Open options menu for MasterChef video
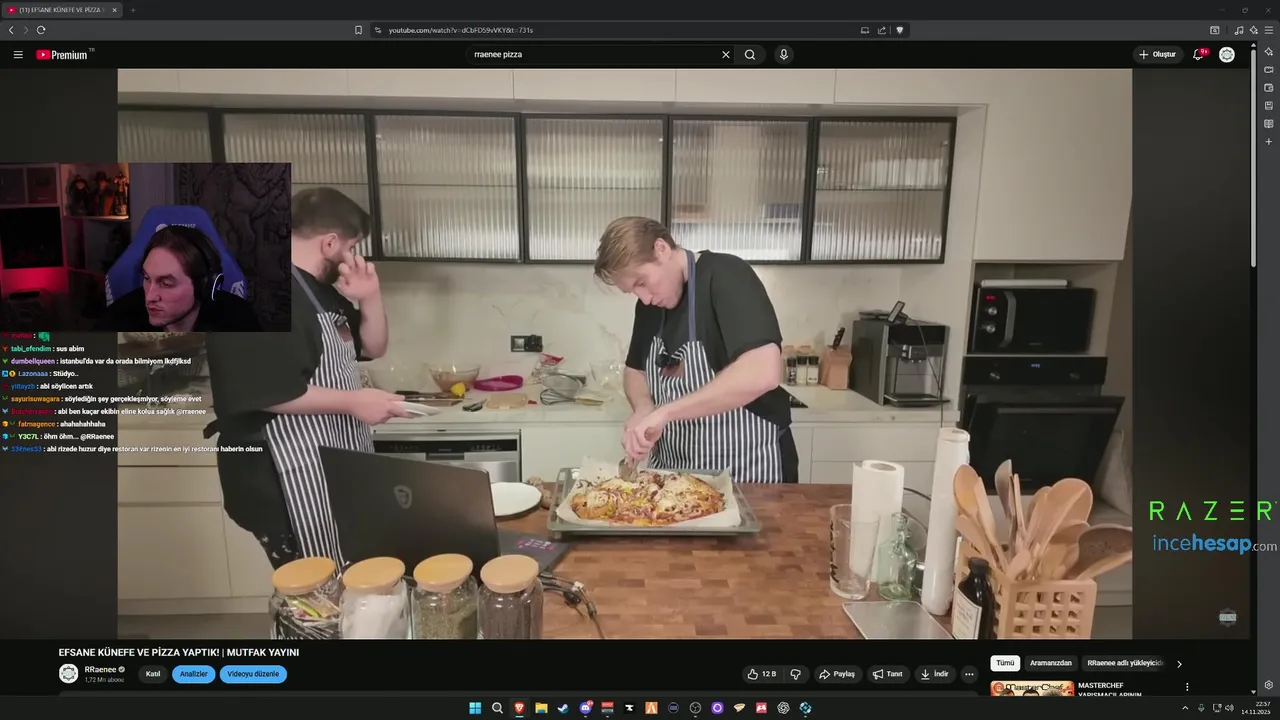The width and height of the screenshot is (1280, 720). pos(1187,687)
